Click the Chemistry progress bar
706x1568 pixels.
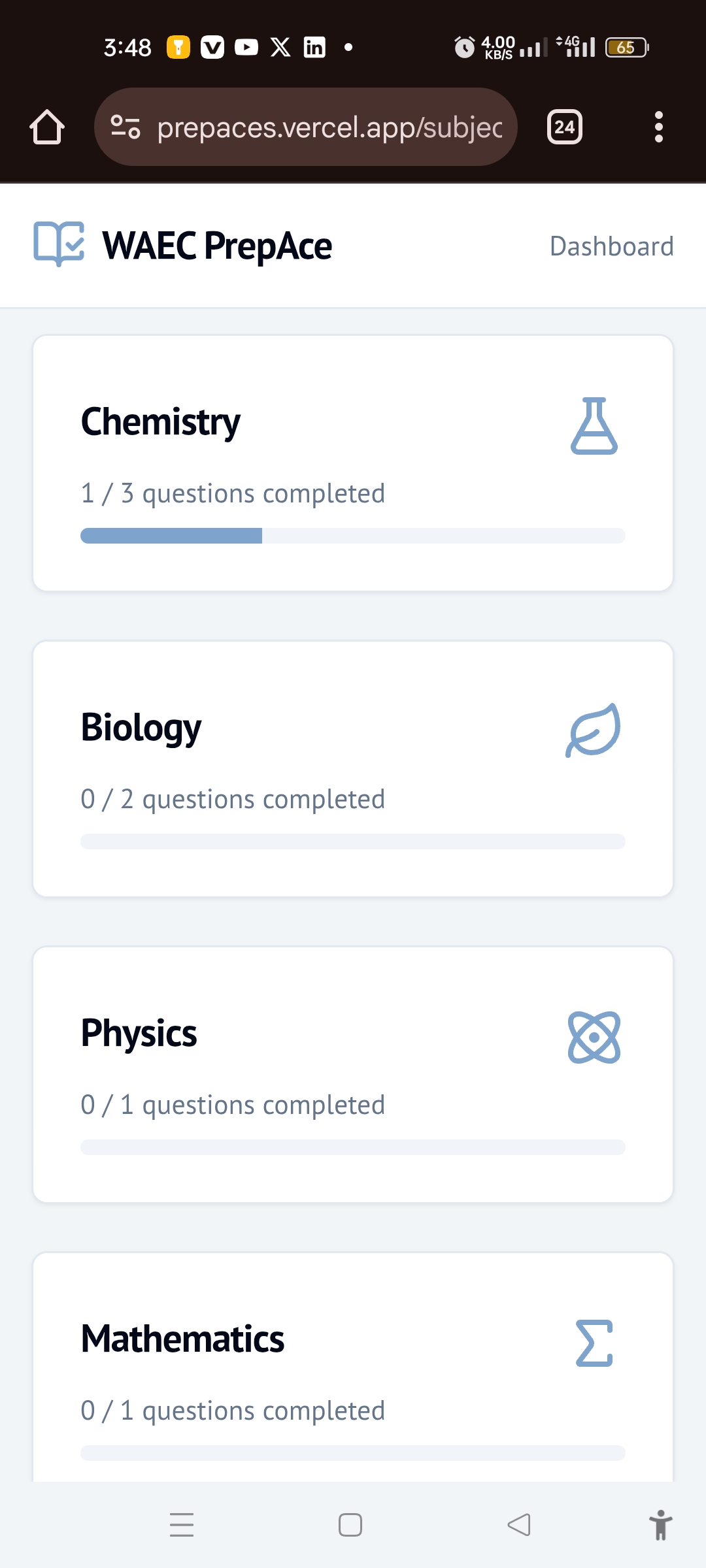[353, 536]
